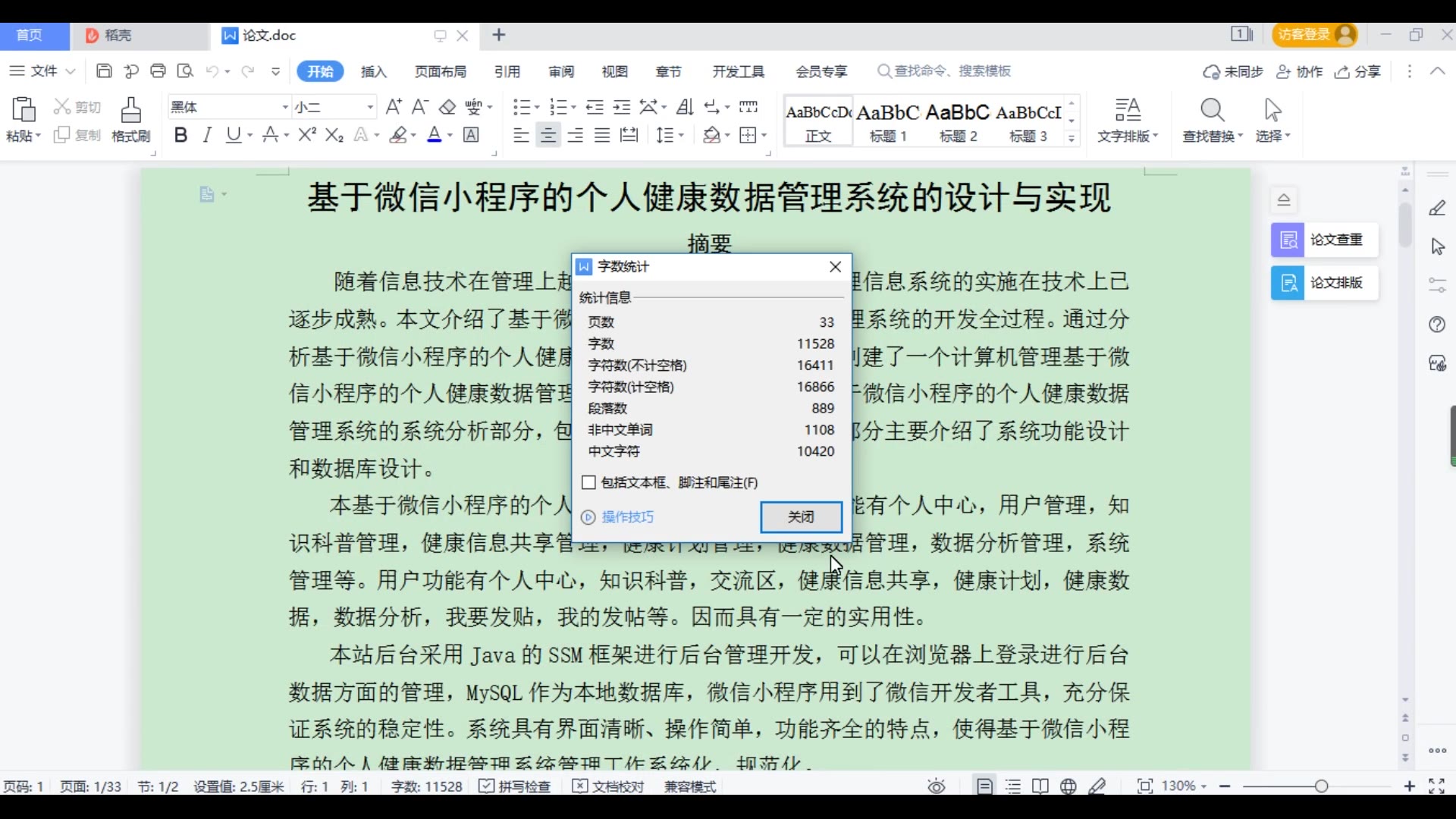Viewport: 1456px width, 819px height.
Task: Click the Select cursor tool
Action: [1273, 110]
